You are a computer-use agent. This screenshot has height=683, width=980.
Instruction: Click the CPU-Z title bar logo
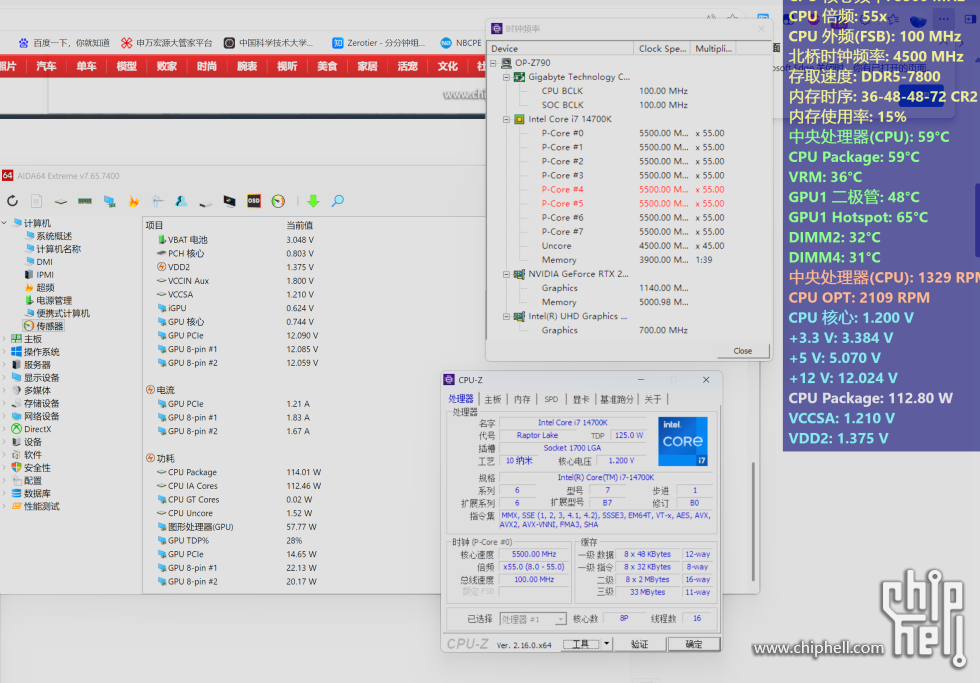point(449,380)
